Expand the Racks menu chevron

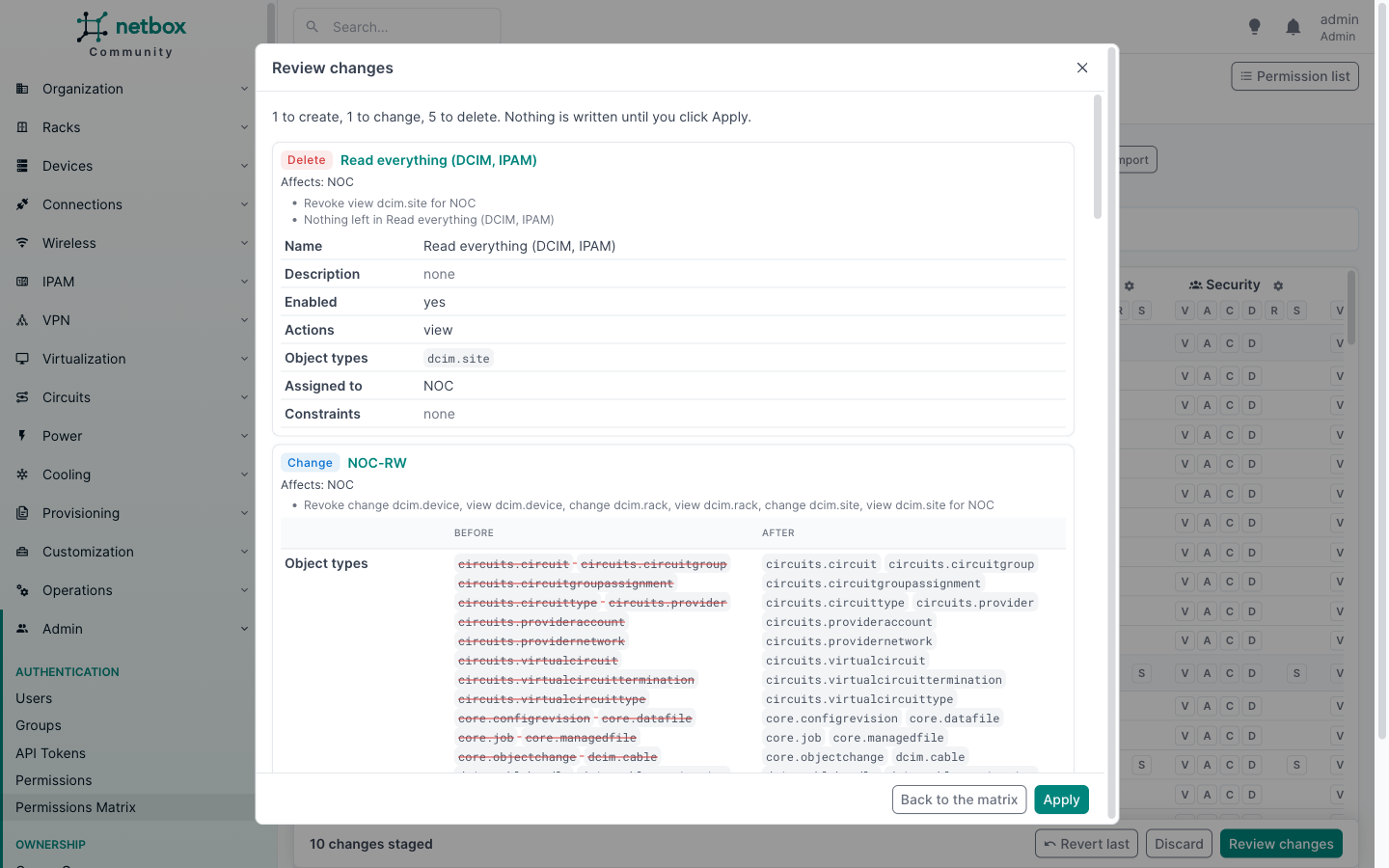pyautogui.click(x=244, y=127)
